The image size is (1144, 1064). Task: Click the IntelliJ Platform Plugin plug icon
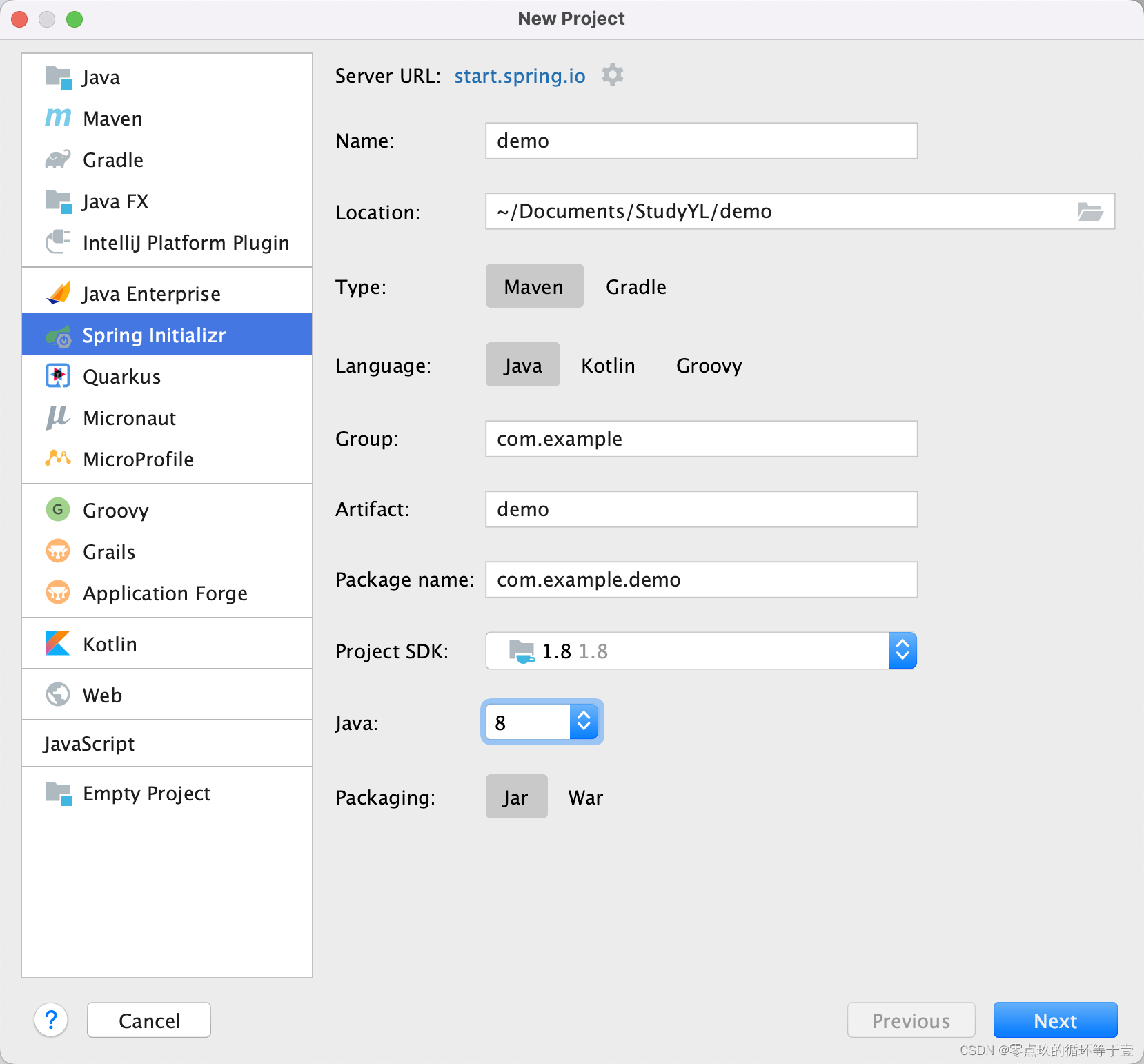click(59, 242)
